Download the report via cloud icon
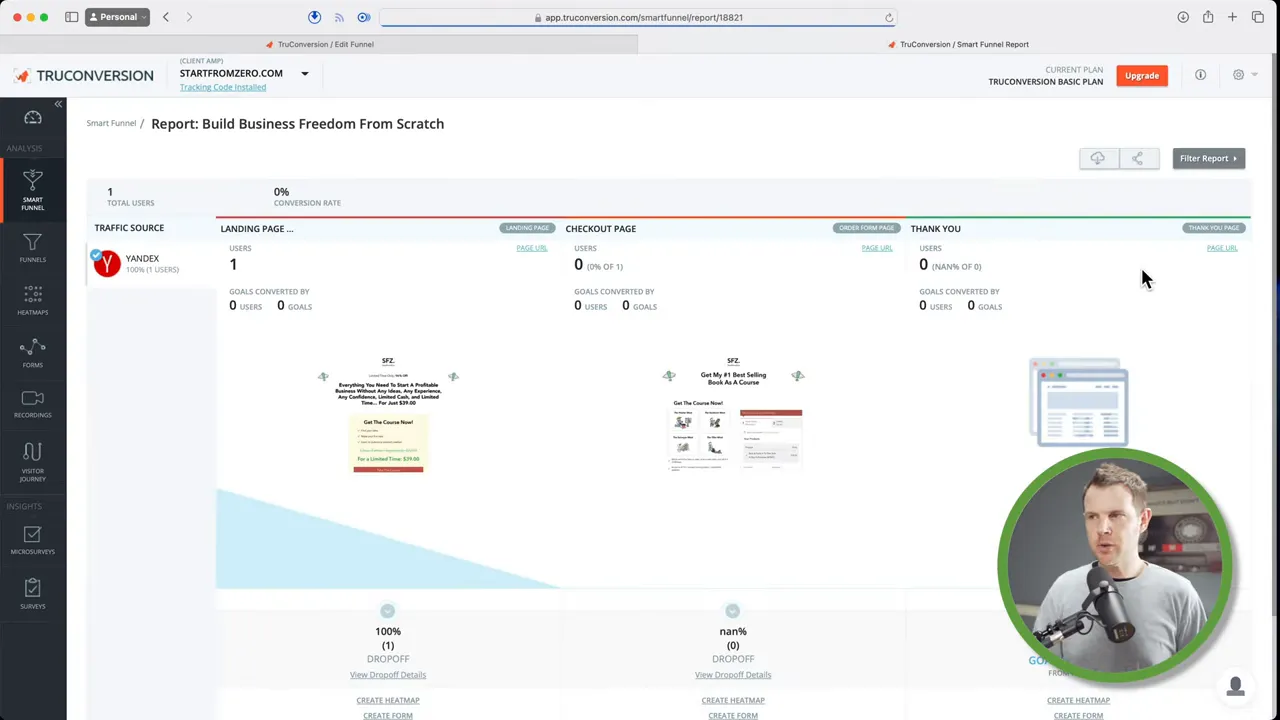Image resolution: width=1280 pixels, height=720 pixels. click(x=1097, y=158)
